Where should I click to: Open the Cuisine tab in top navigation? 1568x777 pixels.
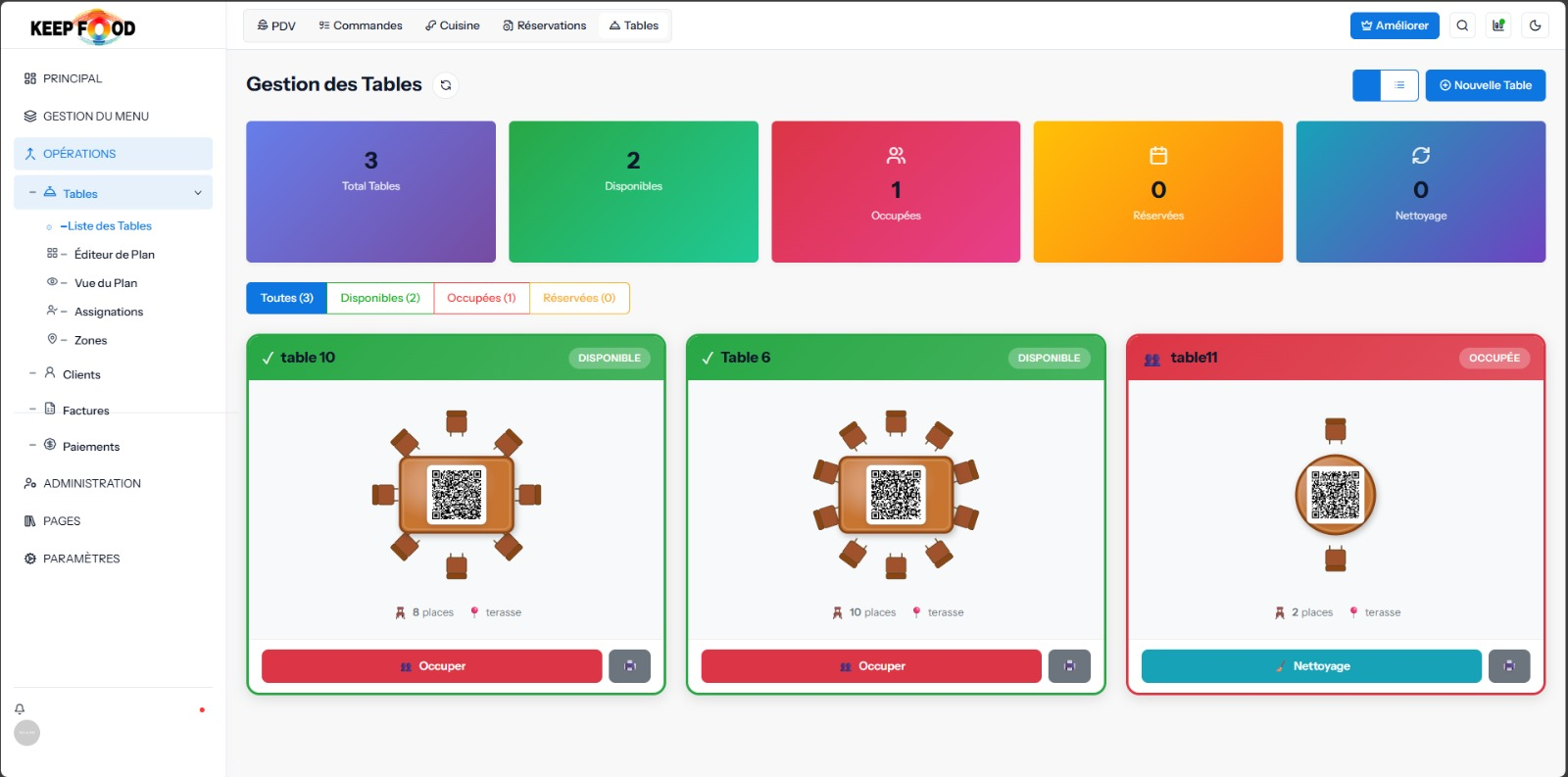pyautogui.click(x=453, y=25)
